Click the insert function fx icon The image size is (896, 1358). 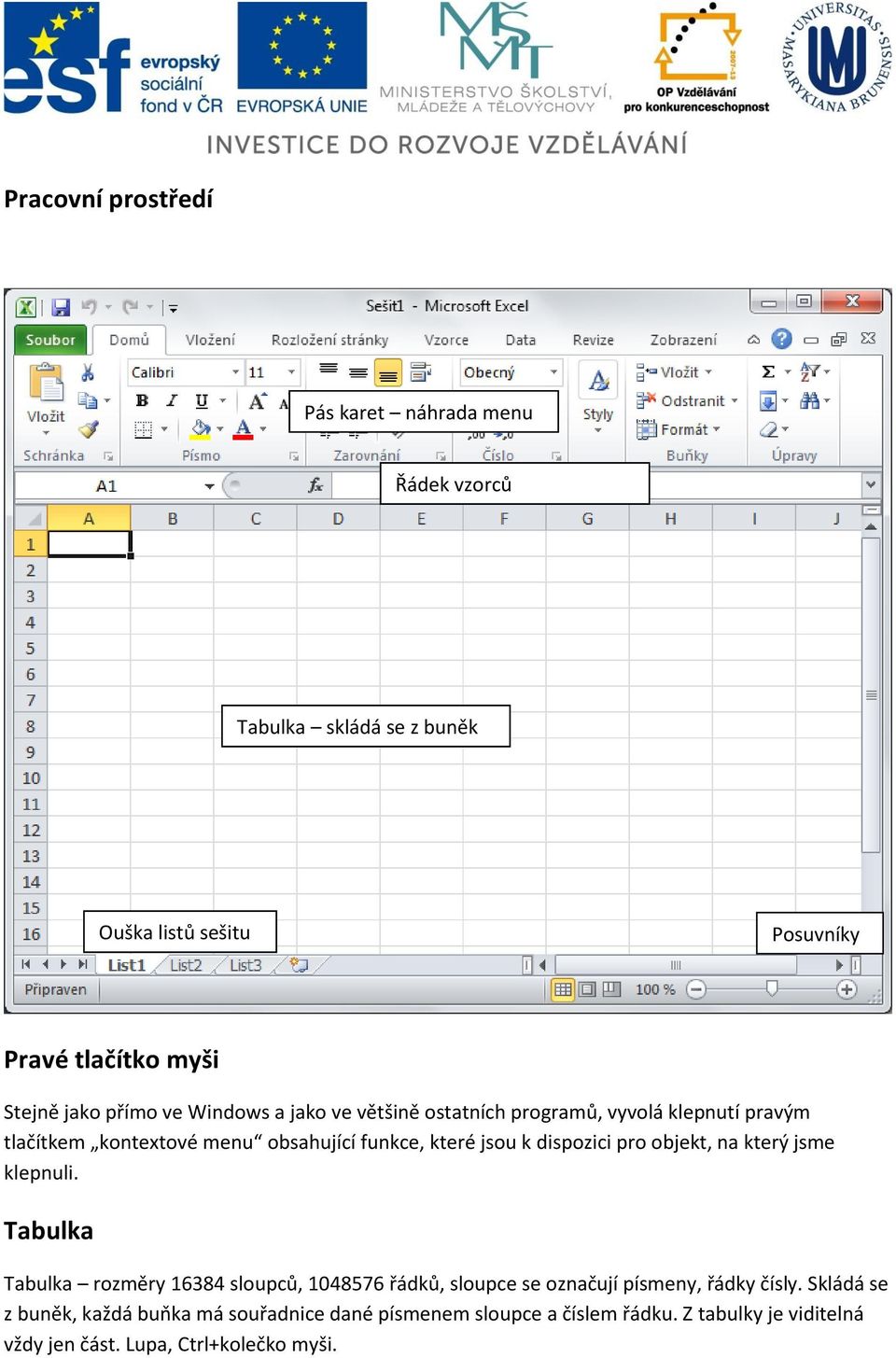click(x=315, y=485)
